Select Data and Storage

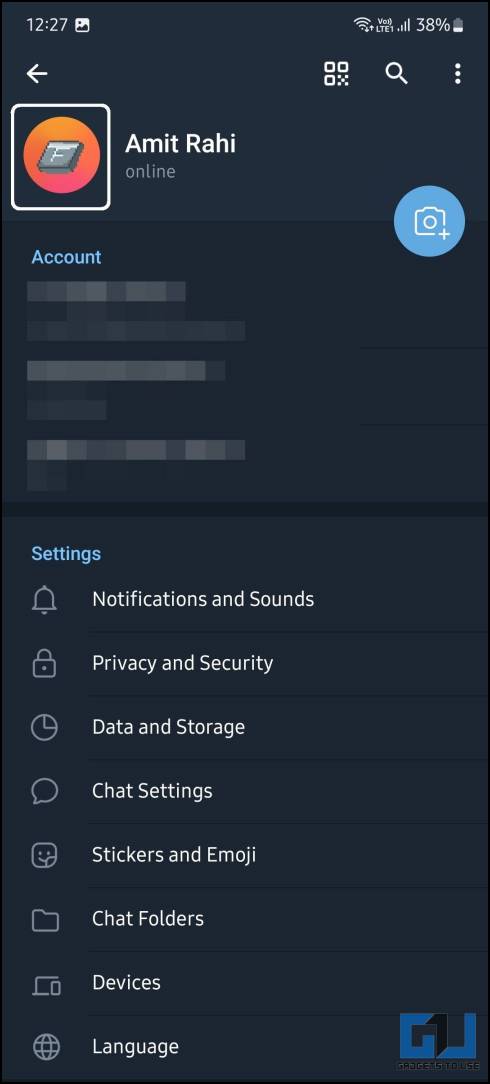245,727
